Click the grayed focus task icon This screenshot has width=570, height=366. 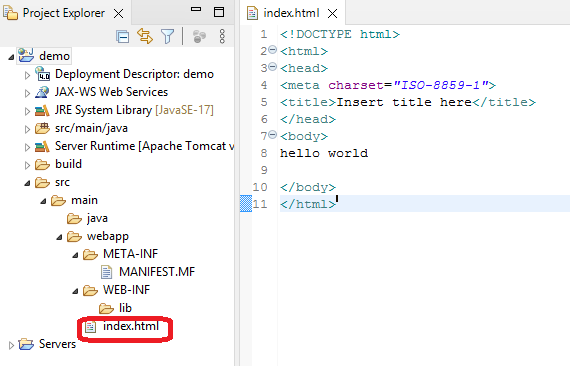click(x=199, y=36)
